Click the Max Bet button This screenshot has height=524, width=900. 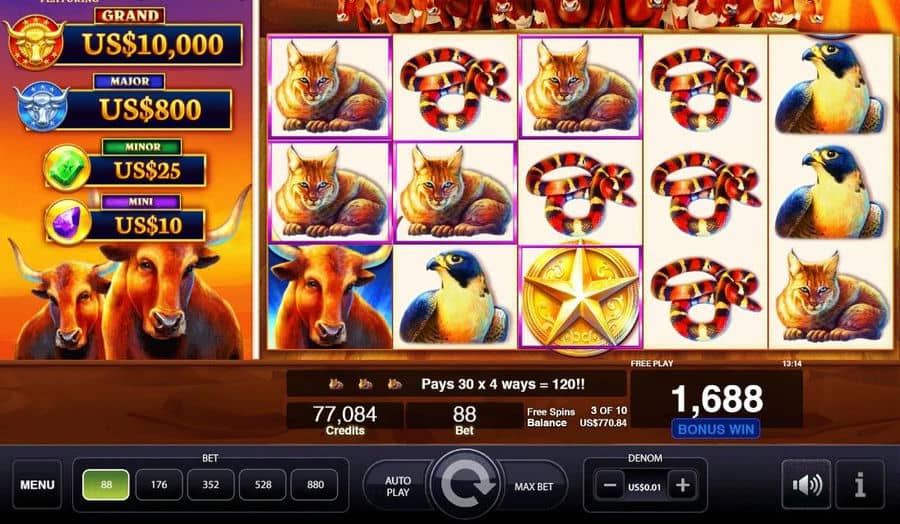[533, 486]
